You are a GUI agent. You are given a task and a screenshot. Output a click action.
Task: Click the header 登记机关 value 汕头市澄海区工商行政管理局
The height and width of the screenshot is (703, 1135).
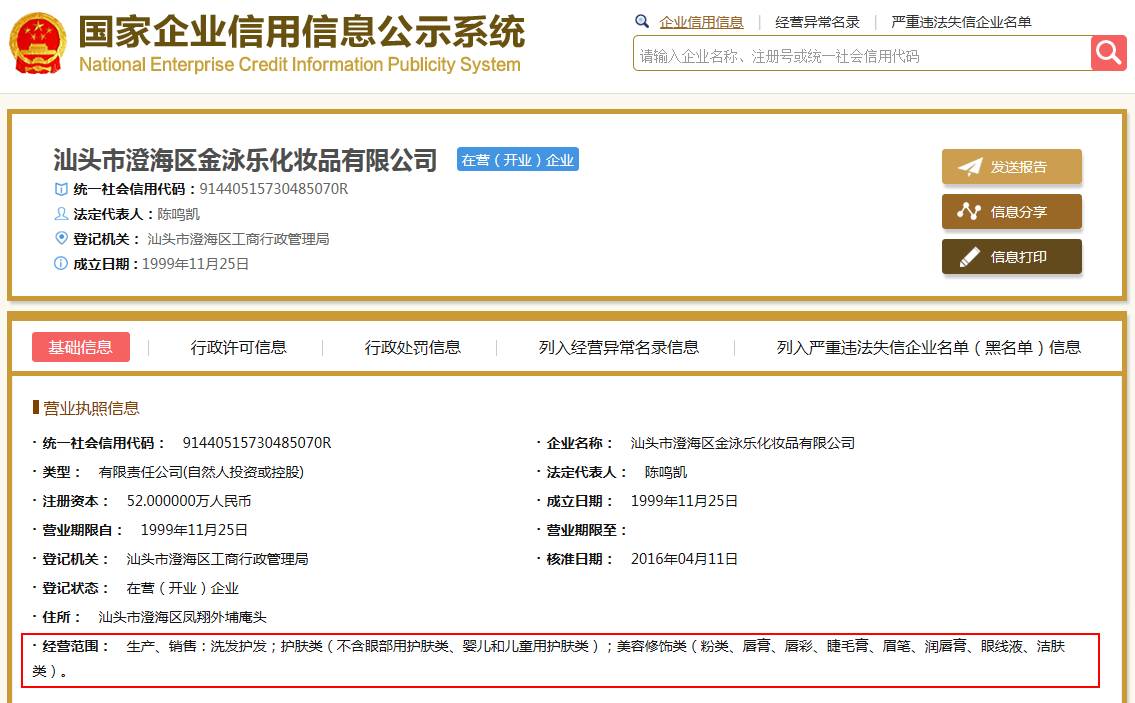tap(238, 239)
